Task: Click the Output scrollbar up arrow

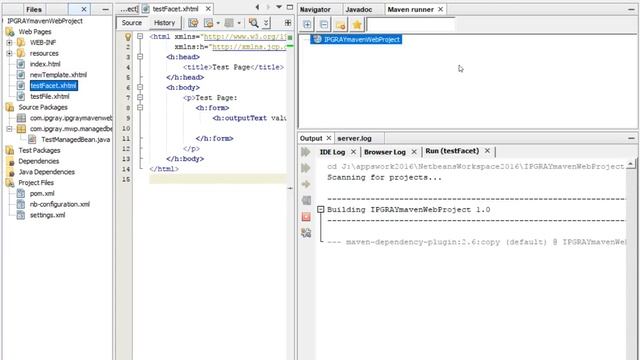Action: 631,164
